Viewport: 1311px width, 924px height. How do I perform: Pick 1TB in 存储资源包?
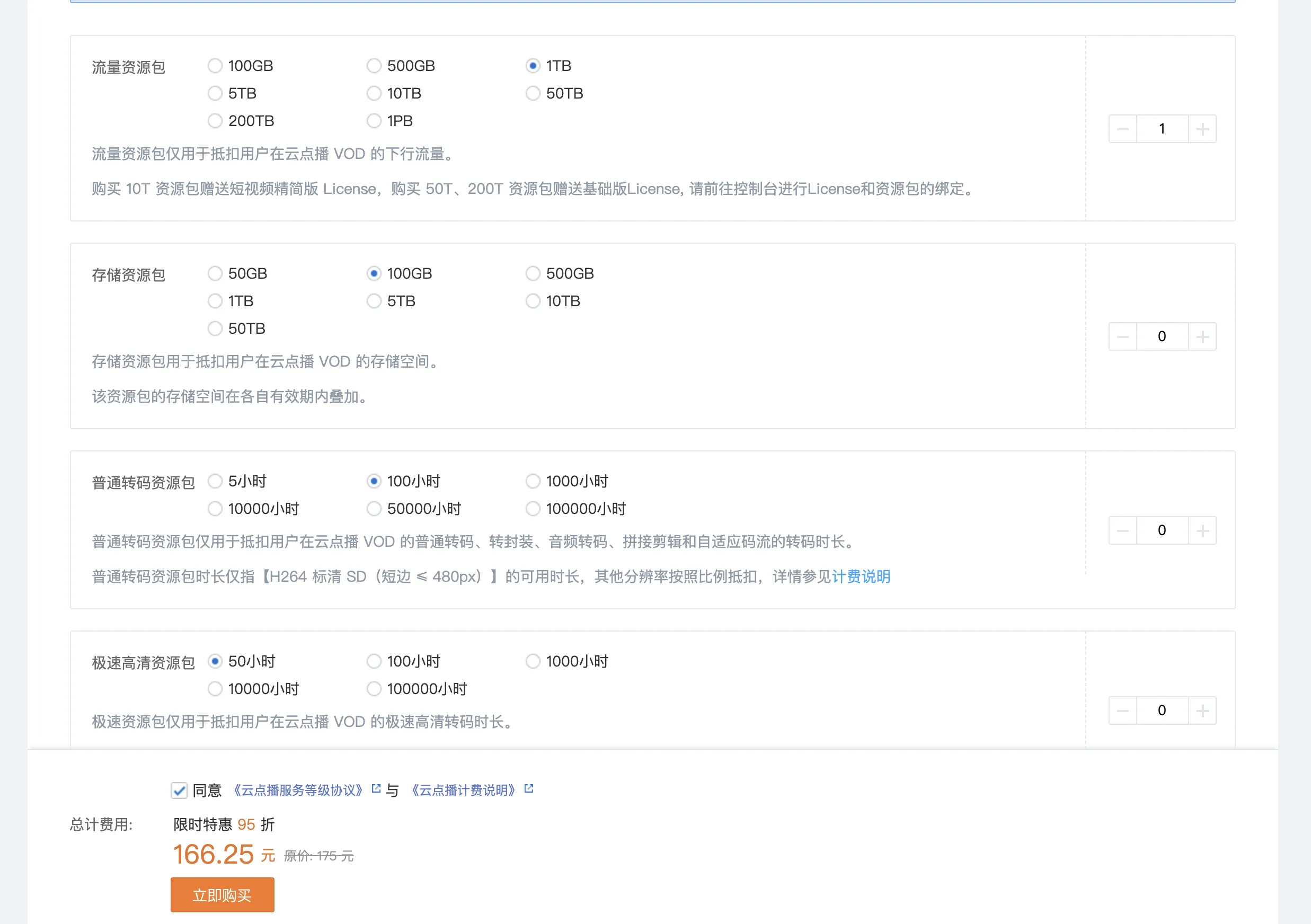click(215, 301)
